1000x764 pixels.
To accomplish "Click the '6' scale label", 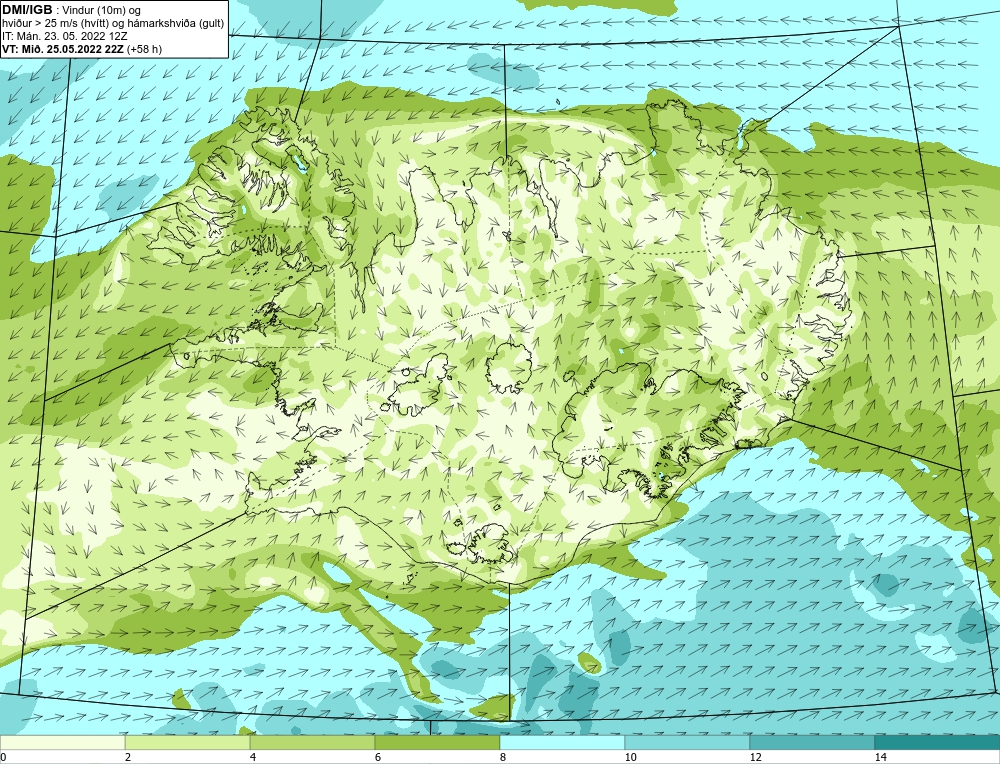I will coord(378,757).
